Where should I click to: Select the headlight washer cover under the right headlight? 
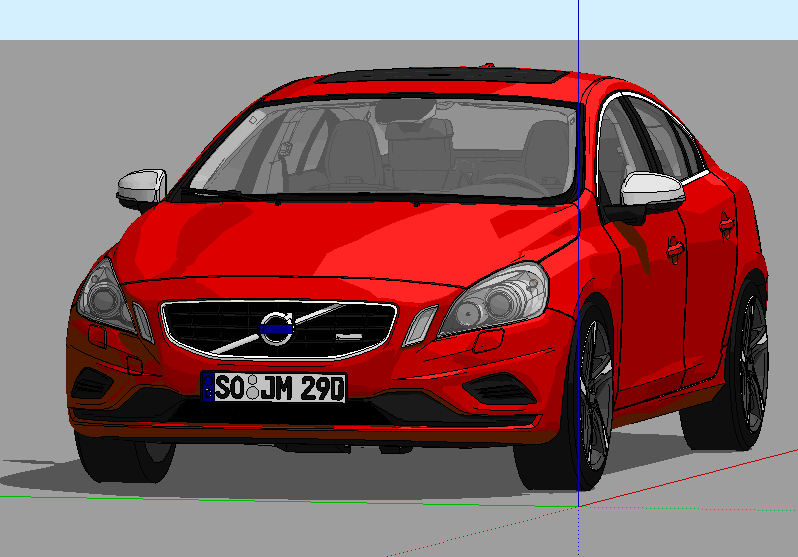pos(489,341)
